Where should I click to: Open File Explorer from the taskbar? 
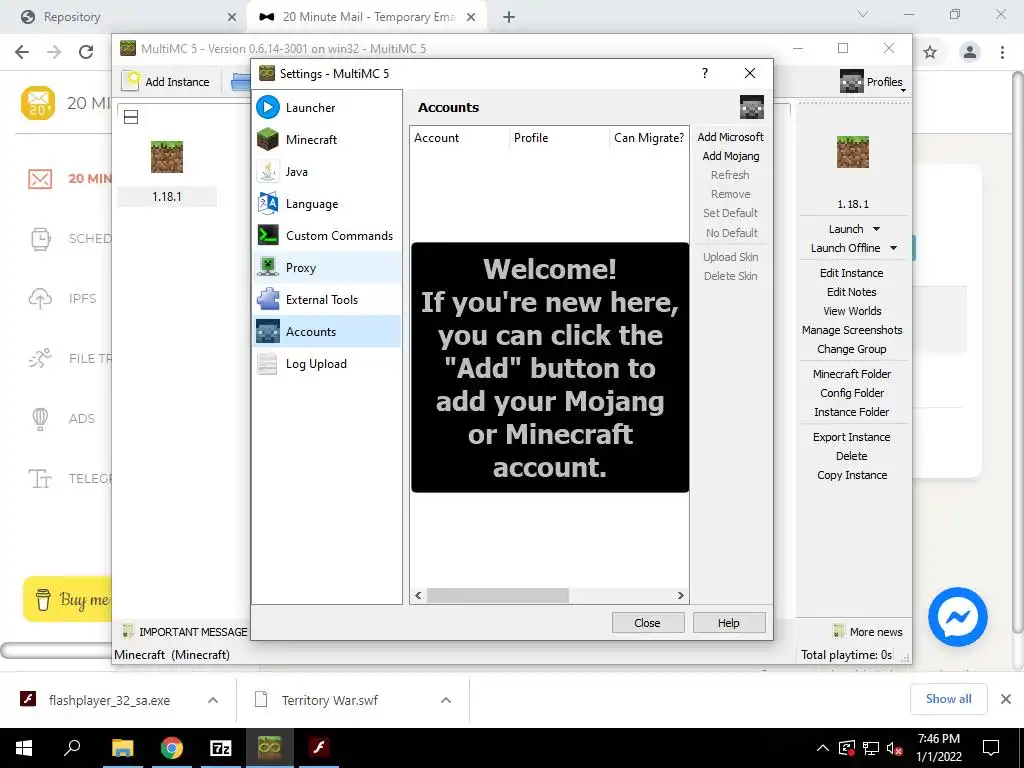pyautogui.click(x=123, y=748)
